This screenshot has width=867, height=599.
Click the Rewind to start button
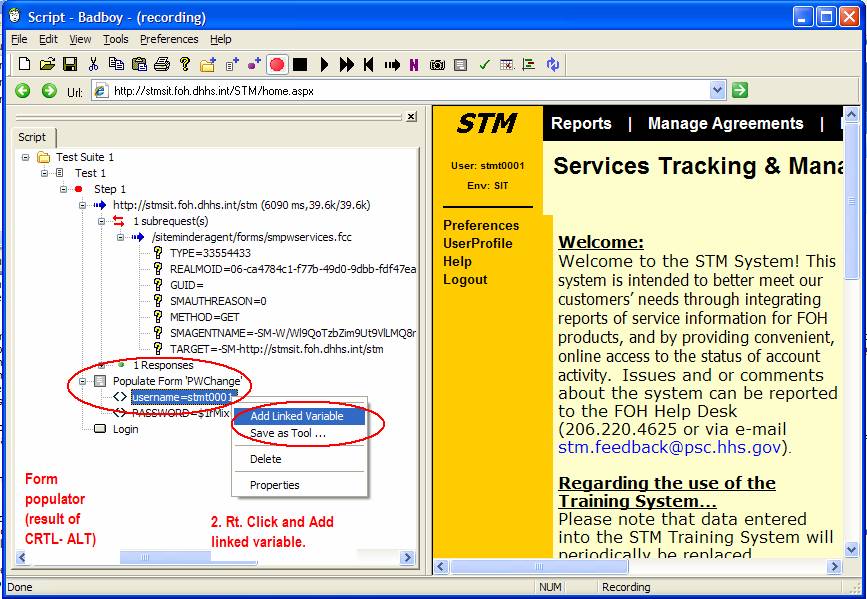tap(368, 65)
